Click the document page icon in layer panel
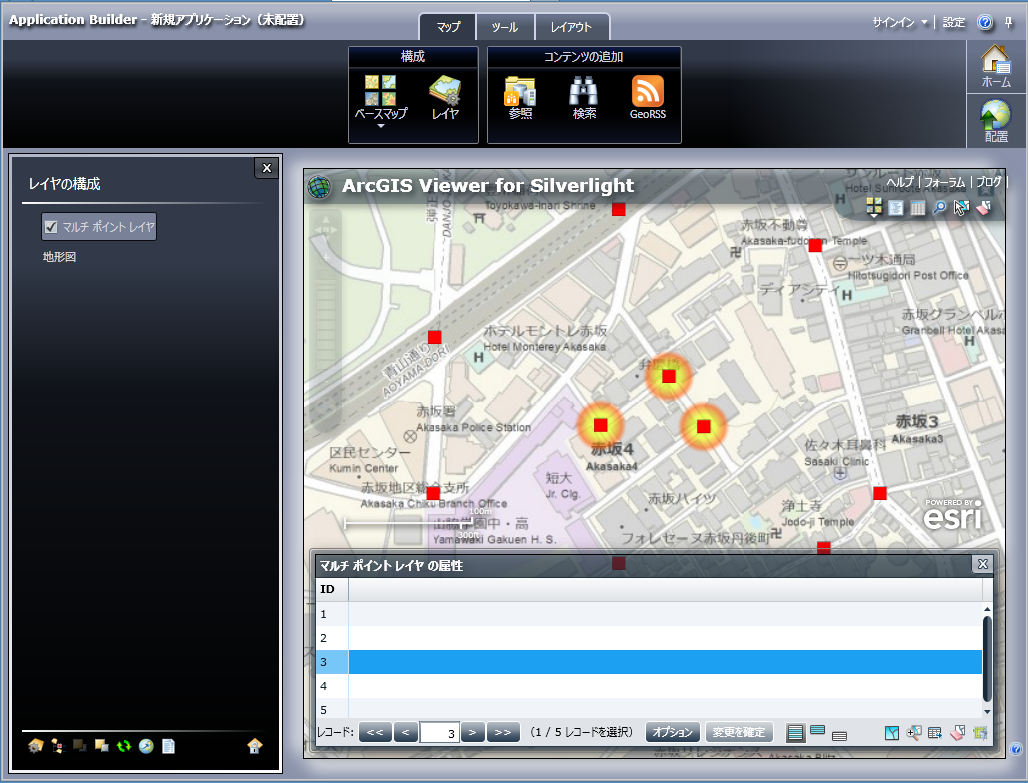The height and width of the screenshot is (783, 1028). (x=168, y=746)
